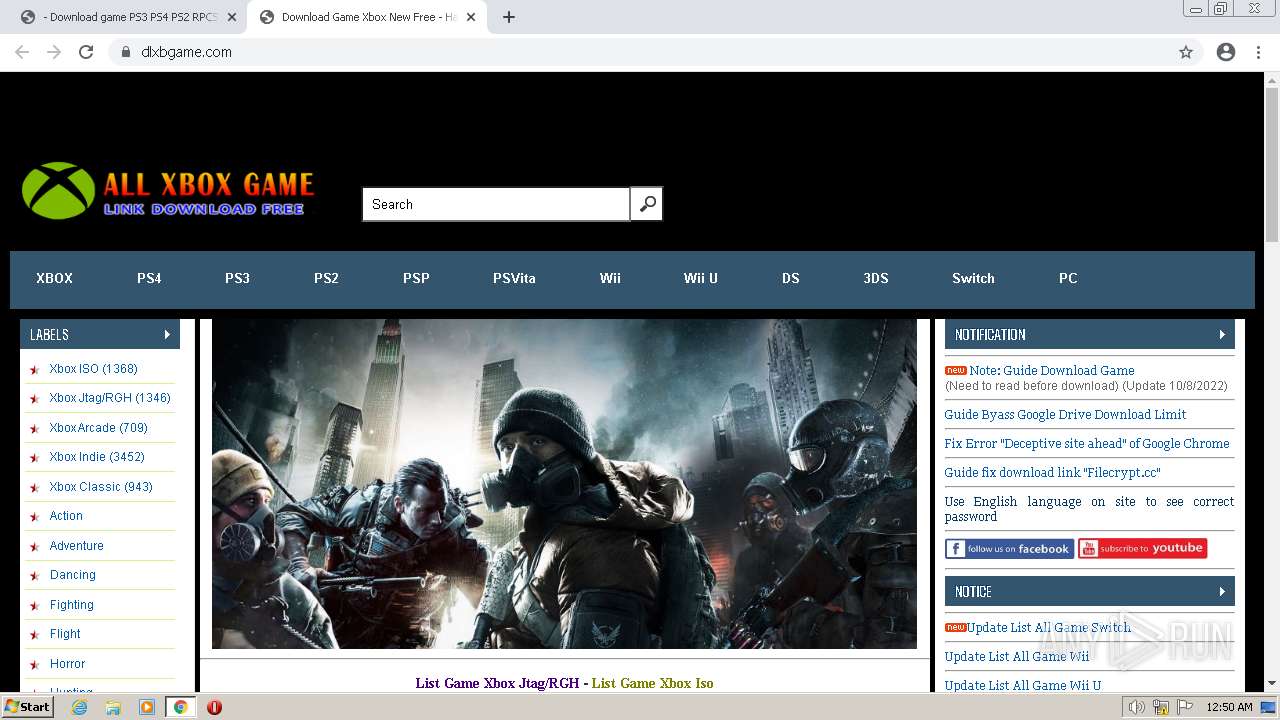Click the flag notification tray icon
Viewport: 1280px width, 720px height.
[1184, 707]
